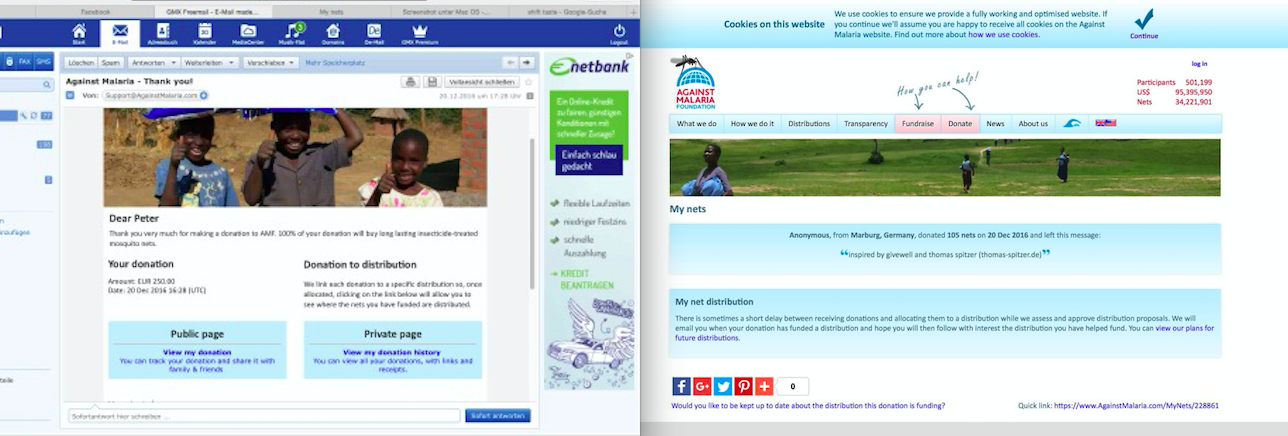Open the How we do it menu
Screen dimensions: 1288x436
coord(752,123)
